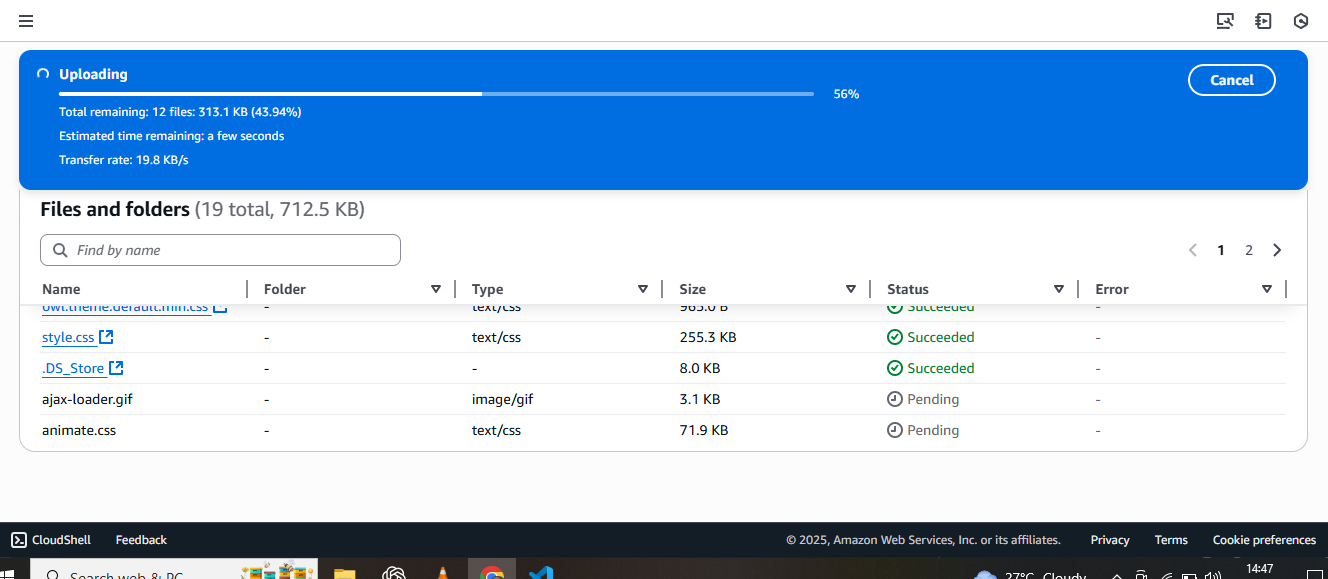Viewport: 1328px width, 579px height.
Task: Open the Terms footer link
Action: click(x=1171, y=540)
